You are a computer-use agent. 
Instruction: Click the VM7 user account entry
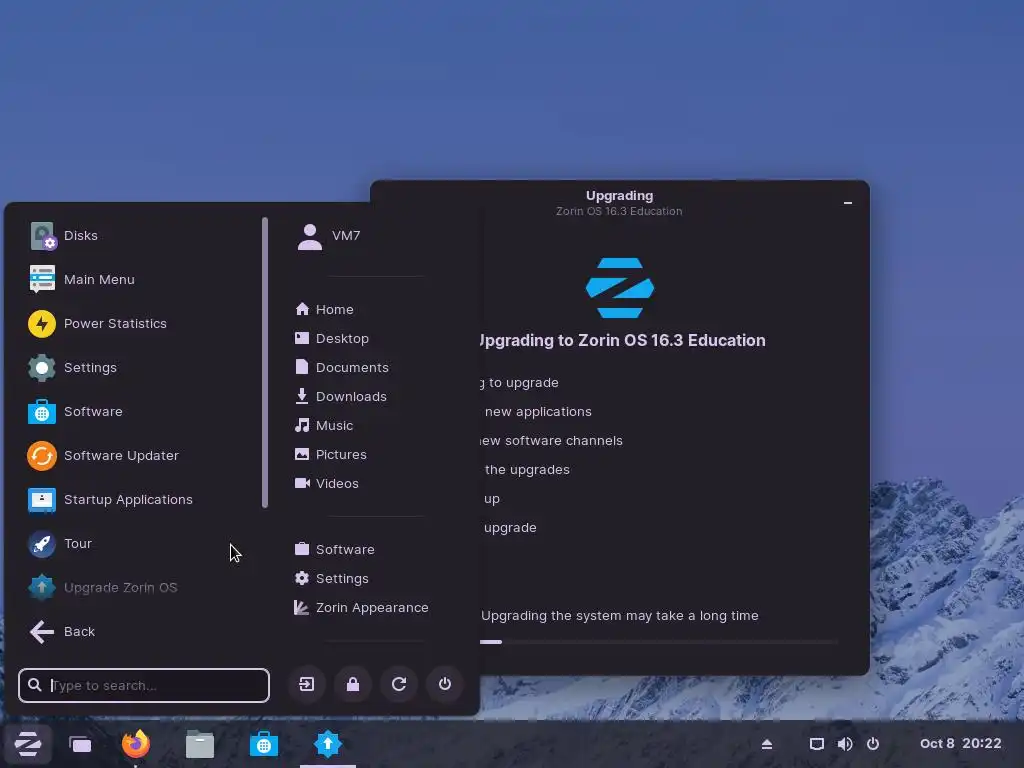click(x=328, y=236)
